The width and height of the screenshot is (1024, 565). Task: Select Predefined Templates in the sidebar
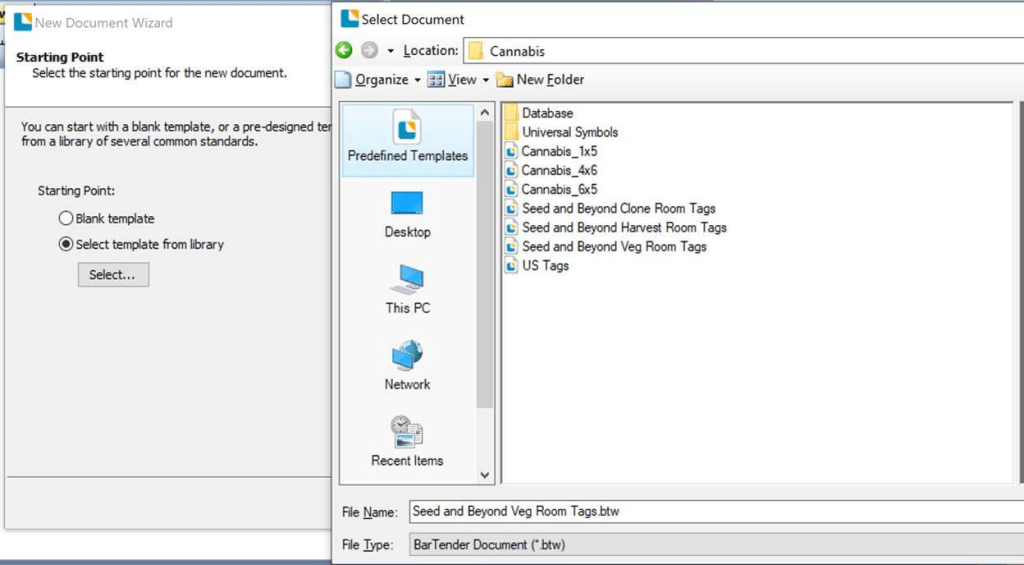pyautogui.click(x=408, y=138)
